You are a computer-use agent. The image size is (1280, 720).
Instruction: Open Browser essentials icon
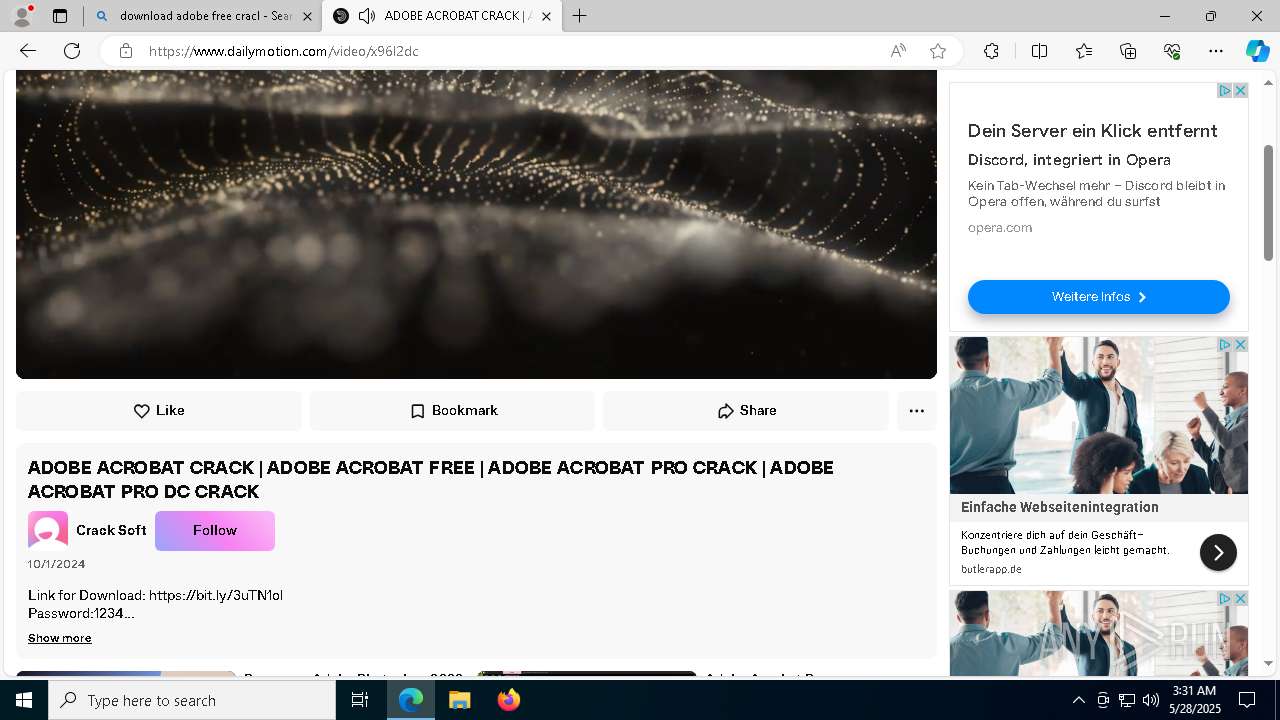1172,51
